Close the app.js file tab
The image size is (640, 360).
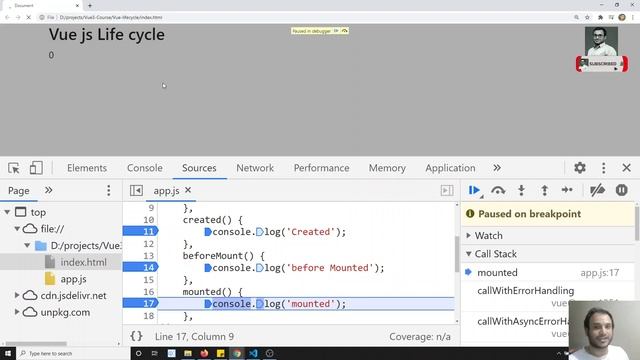pos(188,190)
